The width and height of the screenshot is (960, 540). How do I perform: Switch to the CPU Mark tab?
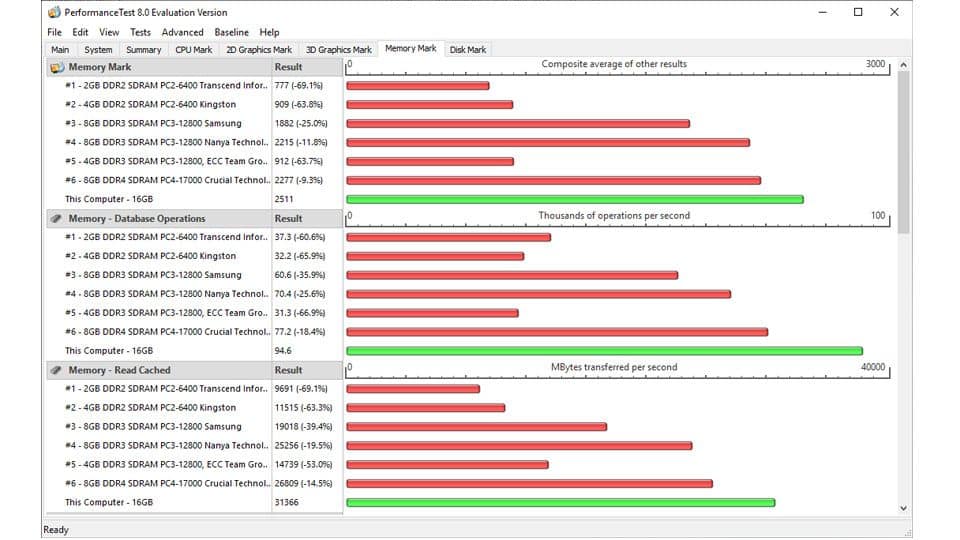point(193,49)
